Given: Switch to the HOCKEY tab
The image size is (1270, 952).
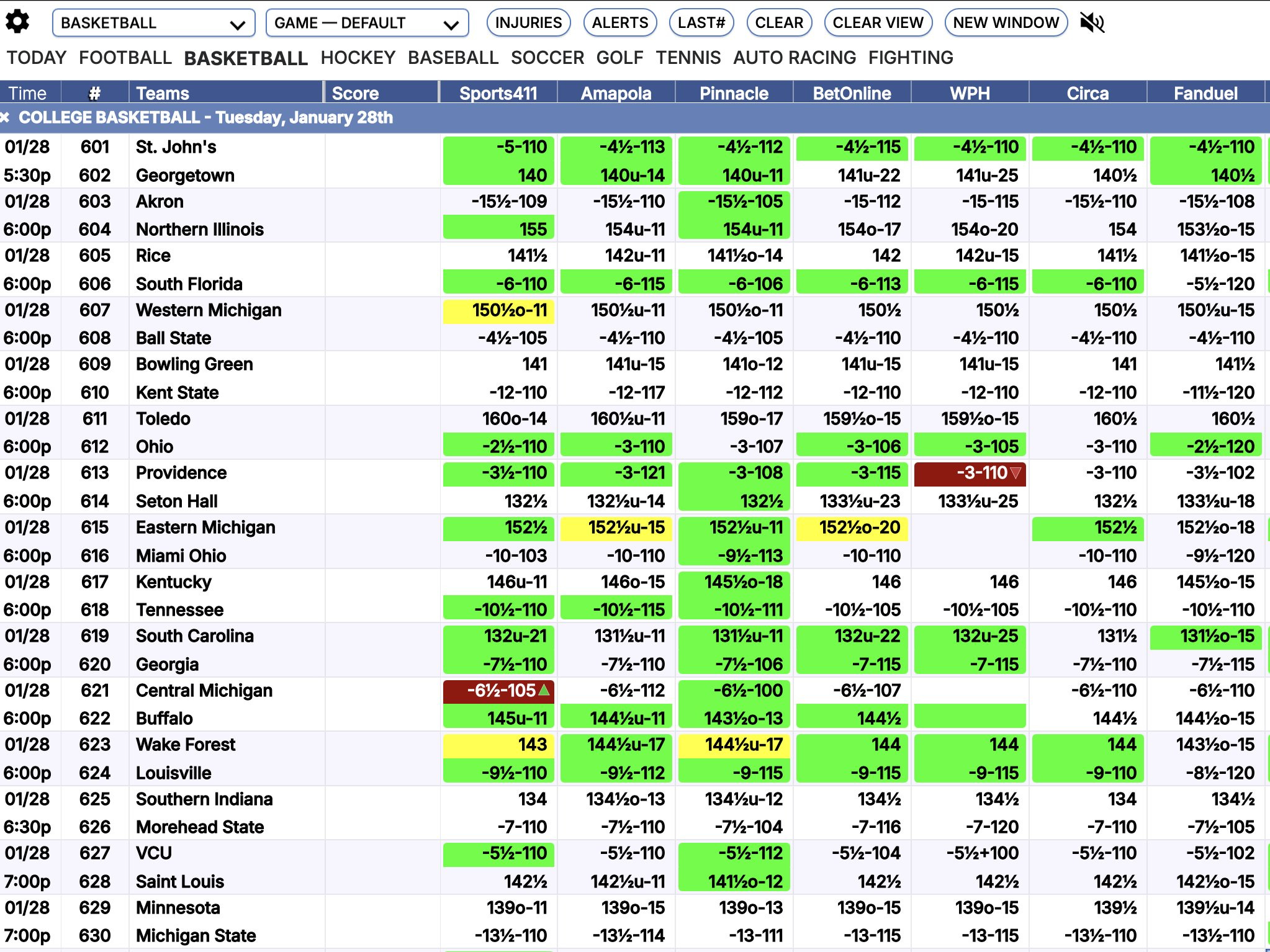Looking at the screenshot, I should point(358,58).
